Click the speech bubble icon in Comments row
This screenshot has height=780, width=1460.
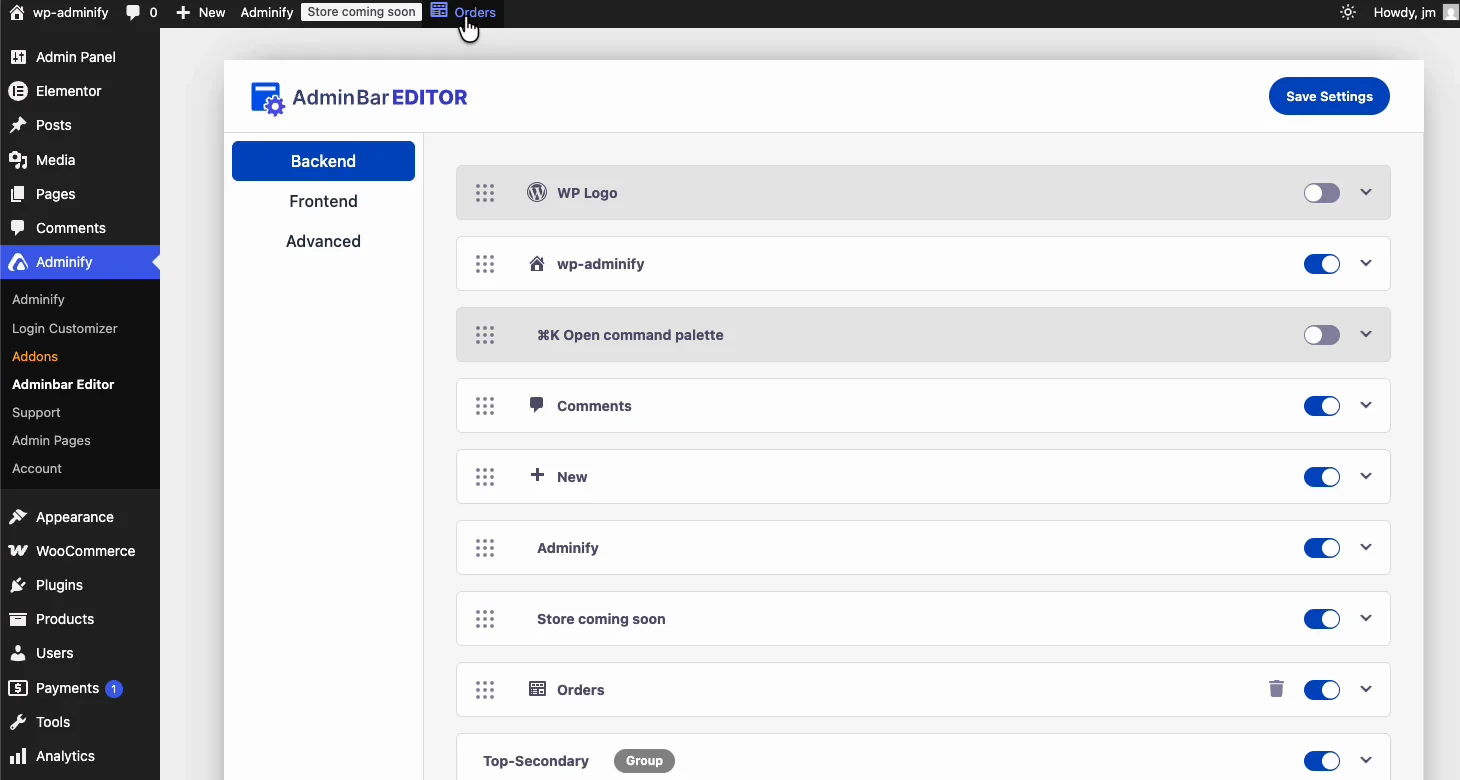[x=537, y=405]
